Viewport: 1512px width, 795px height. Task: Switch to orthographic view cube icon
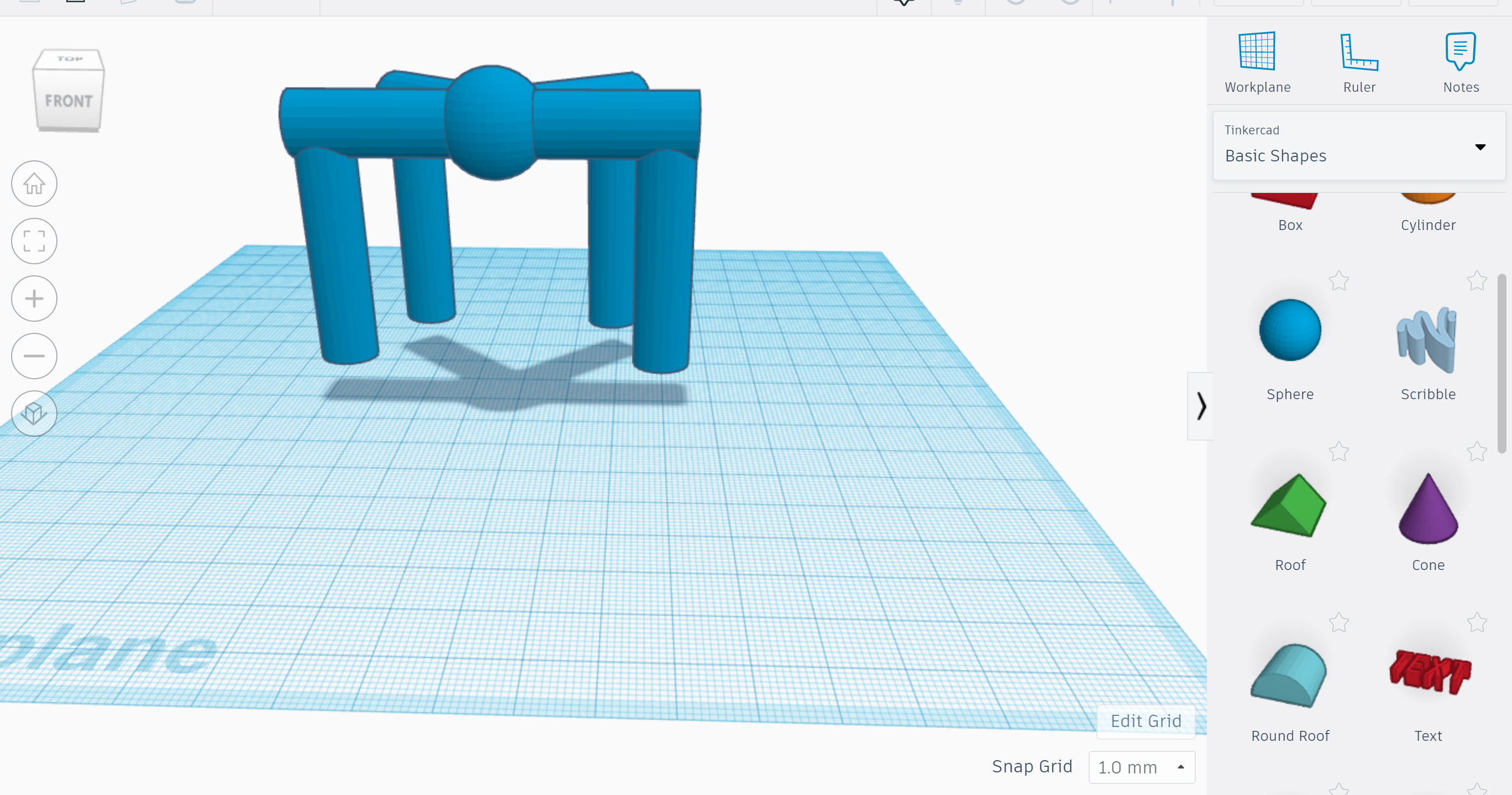(x=34, y=414)
